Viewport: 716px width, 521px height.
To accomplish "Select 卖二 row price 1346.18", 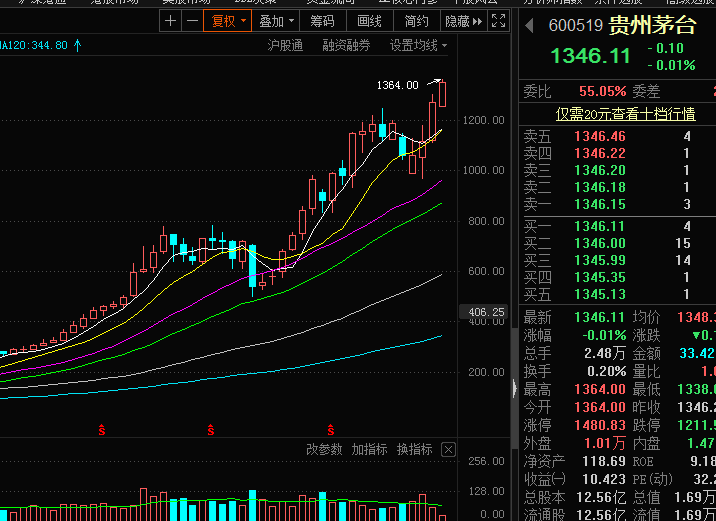I will (600, 187).
